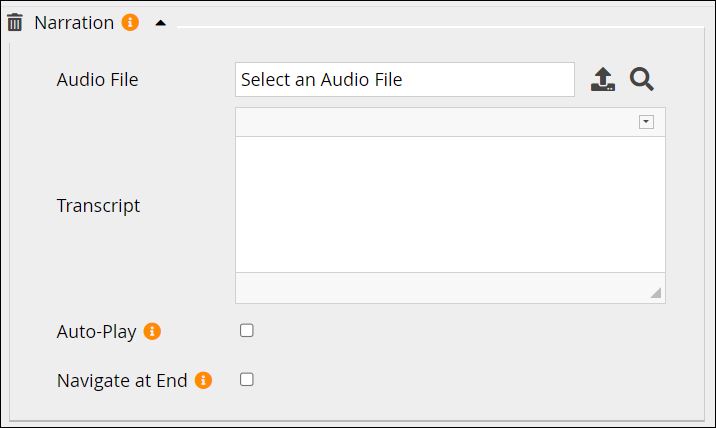Collapse the Narration section arrow
The width and height of the screenshot is (716, 428).
[160, 23]
